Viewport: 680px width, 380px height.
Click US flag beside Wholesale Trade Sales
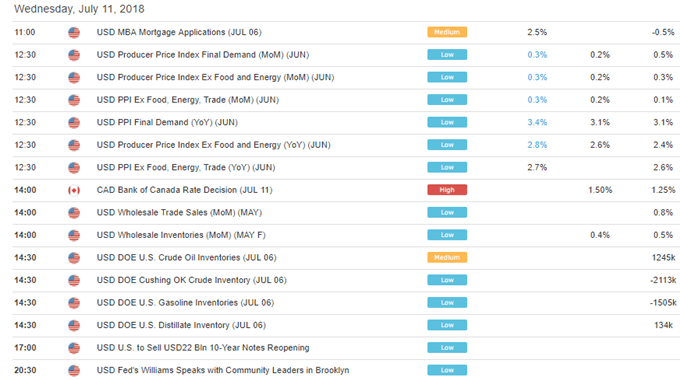click(74, 213)
